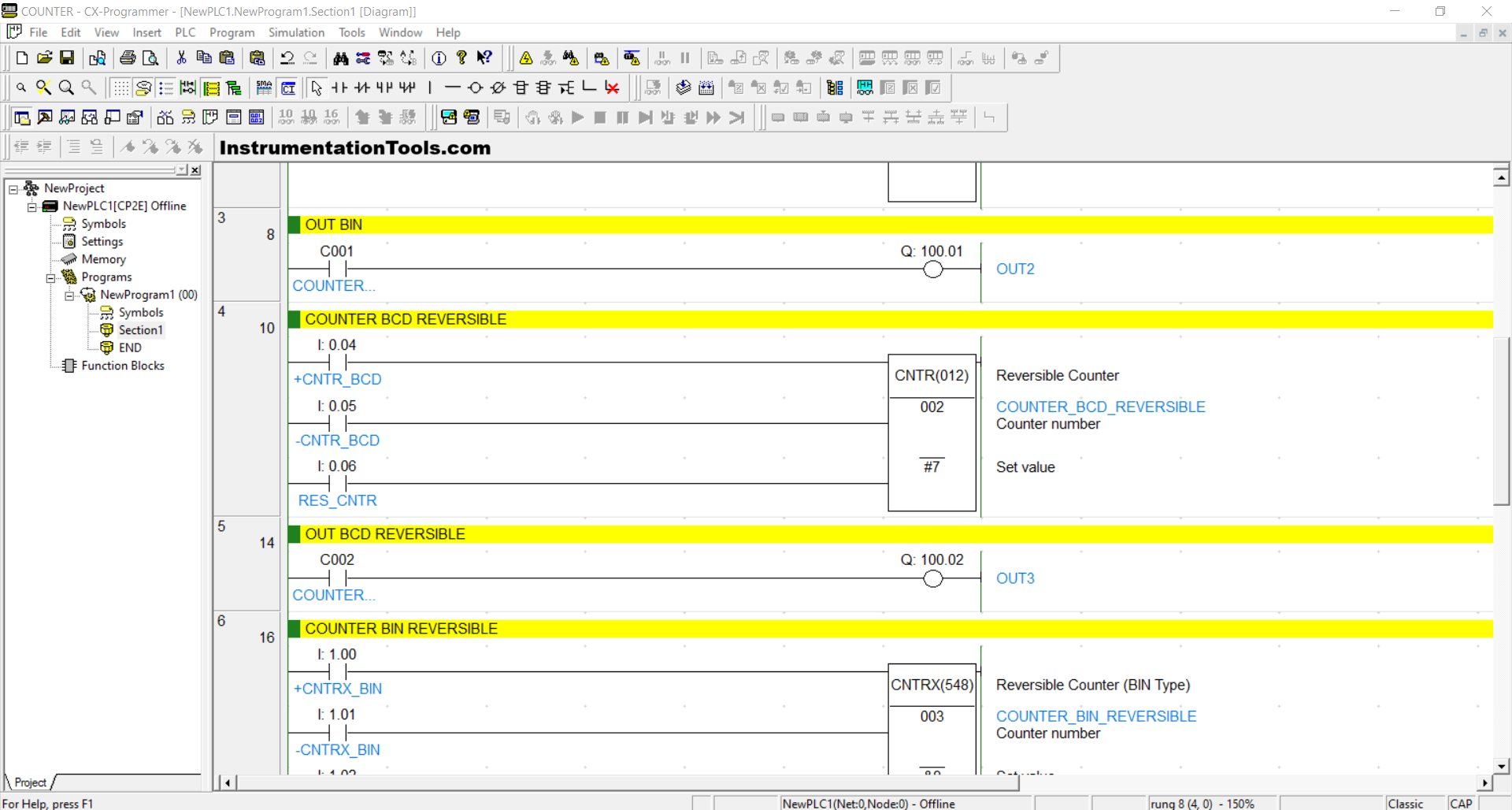Toggle the address reference tool button
1512x810 pixels.
(x=90, y=117)
